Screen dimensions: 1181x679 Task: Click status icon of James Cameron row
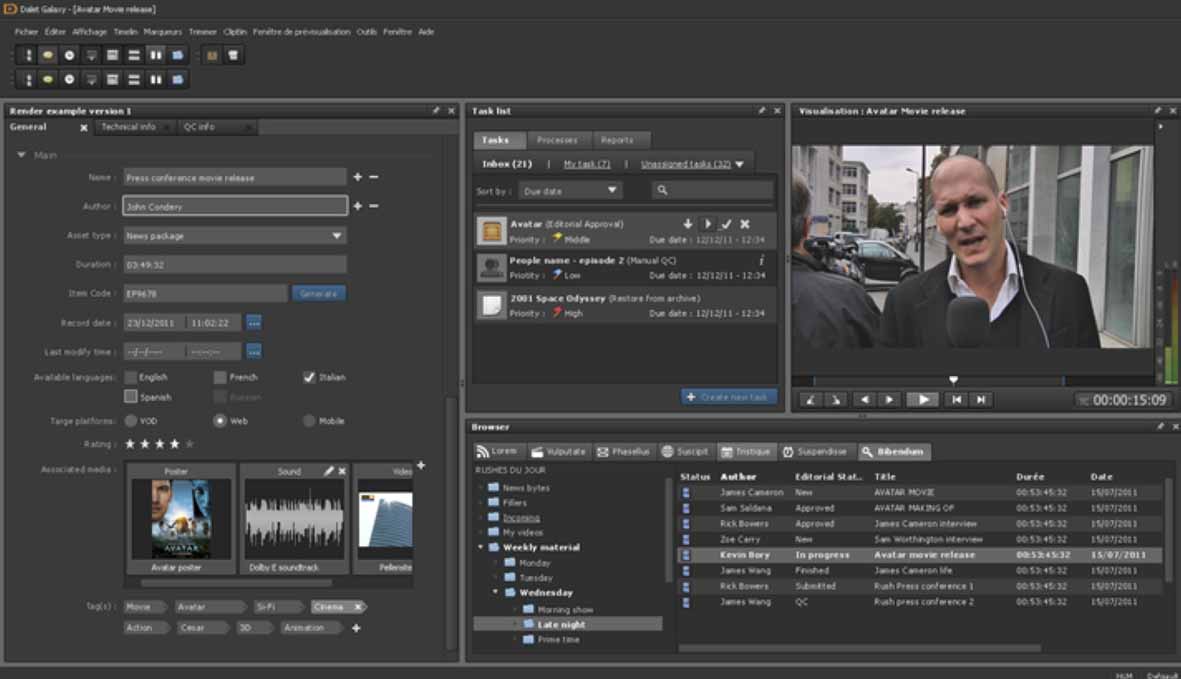pyautogui.click(x=685, y=492)
